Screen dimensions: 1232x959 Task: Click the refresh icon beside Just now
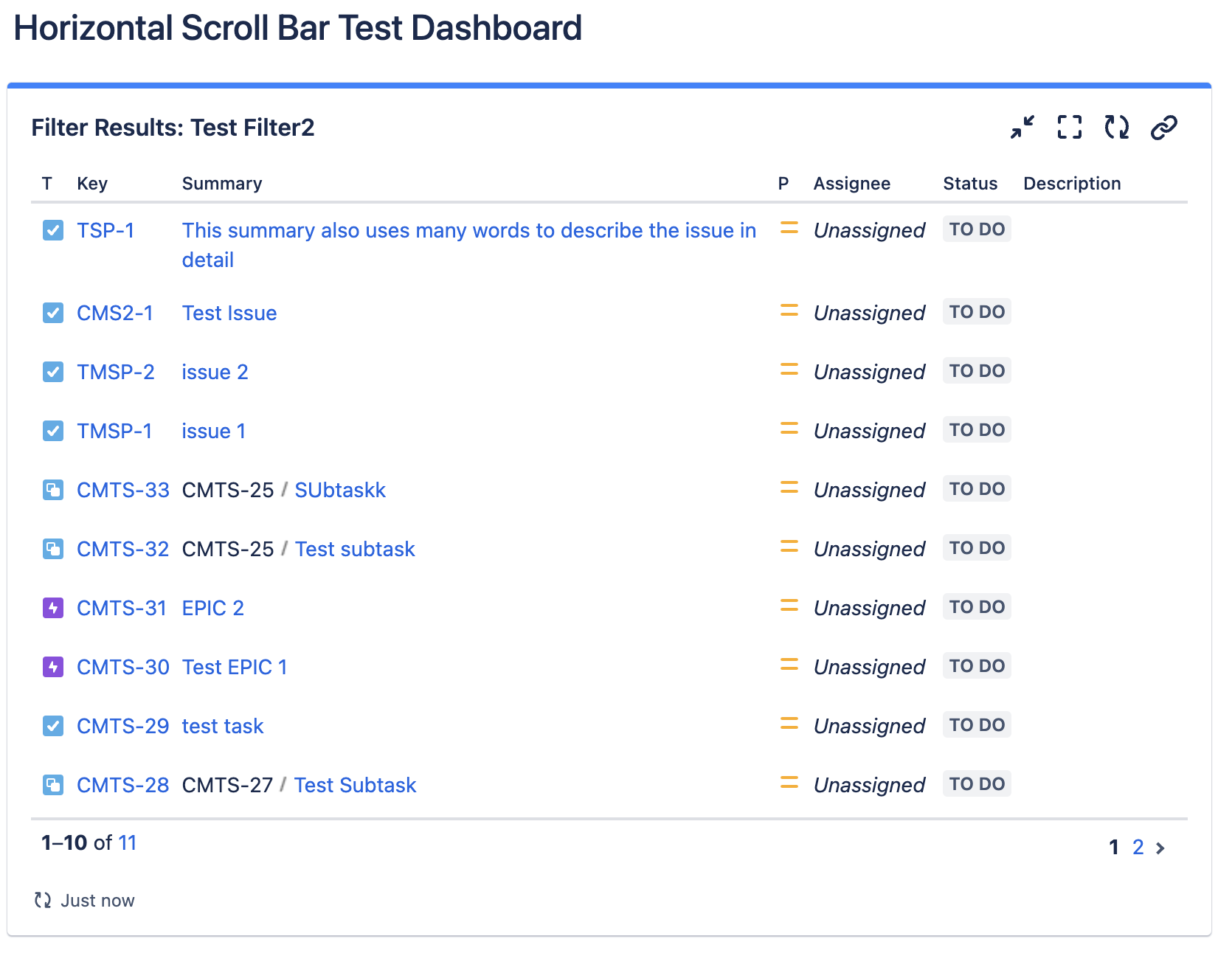43,900
